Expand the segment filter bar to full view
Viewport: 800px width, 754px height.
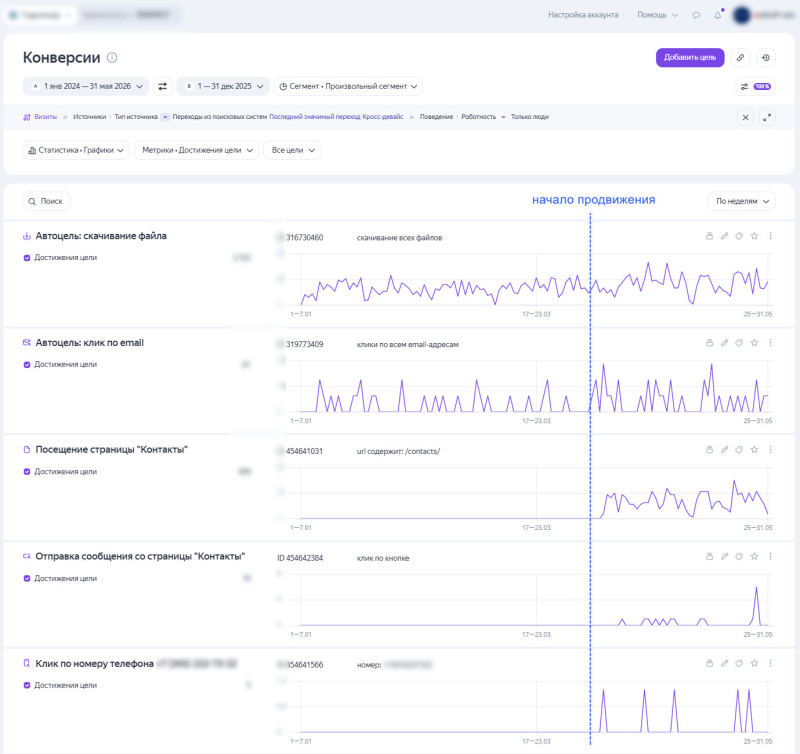[x=767, y=117]
